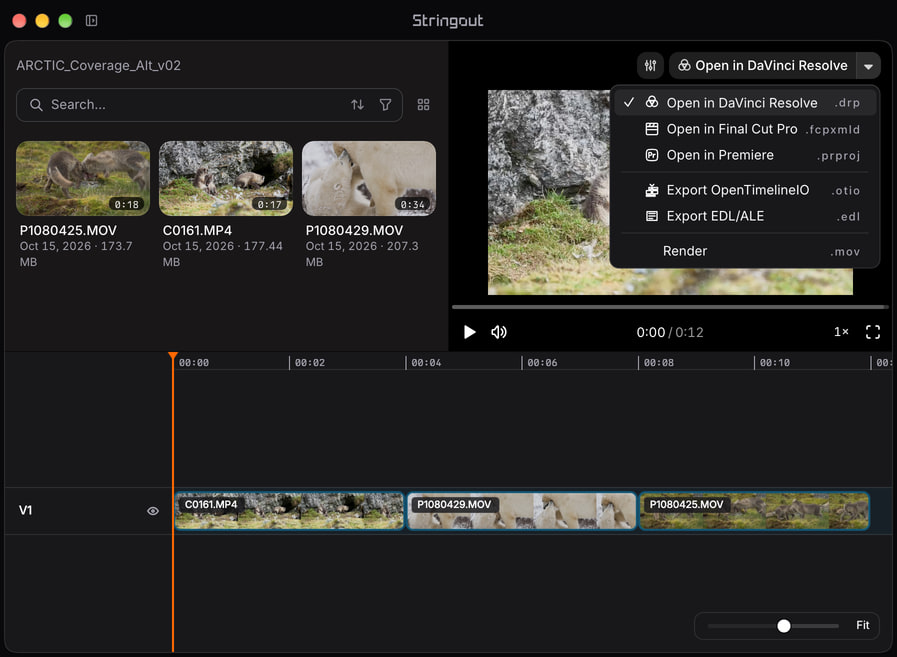
Task: Click the OpenTimelineIO export icon
Action: tap(652, 190)
